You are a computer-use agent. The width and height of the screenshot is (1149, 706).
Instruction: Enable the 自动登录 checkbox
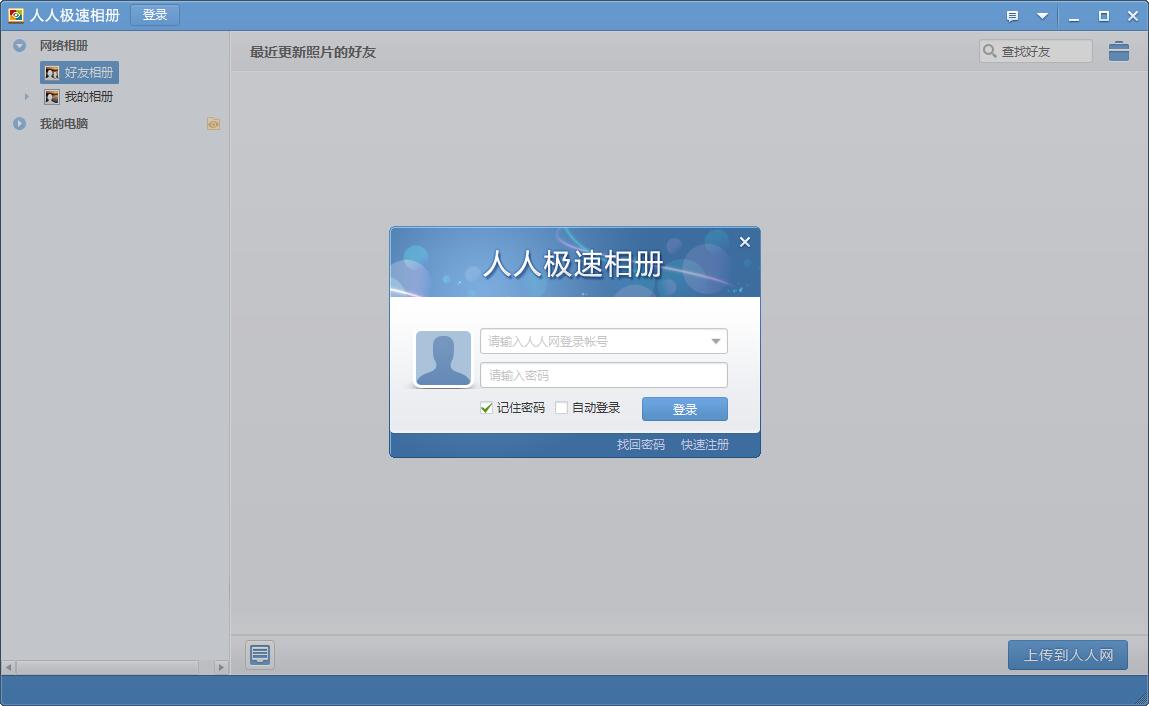pyautogui.click(x=561, y=408)
